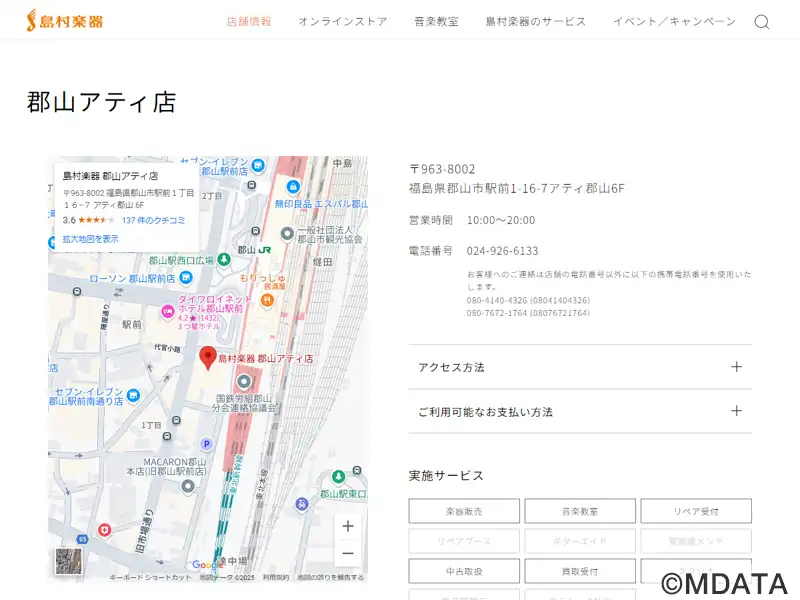The image size is (800, 600).
Task: Open the 137 件のクチコミ reviews link
Action: [x=154, y=220]
